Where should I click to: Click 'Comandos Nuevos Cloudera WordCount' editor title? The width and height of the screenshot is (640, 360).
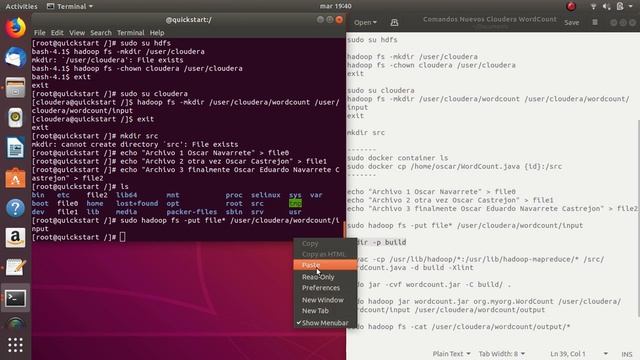tap(489, 19)
